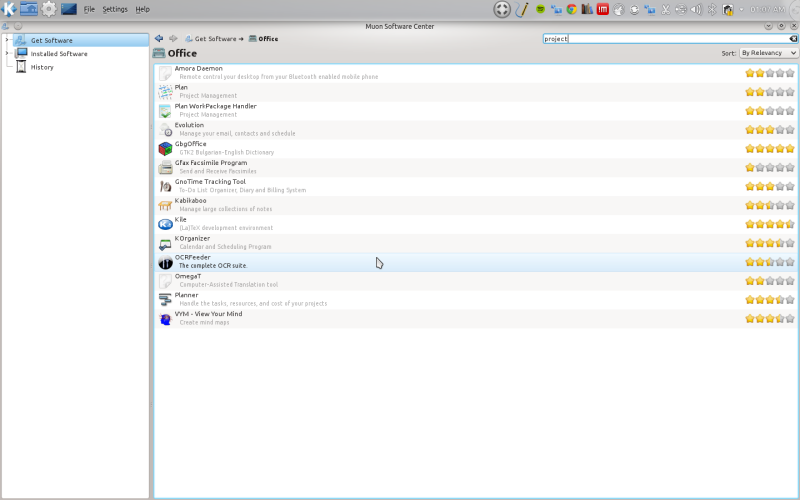Select VYM - View Your Mind entry
The width and height of the screenshot is (800, 500).
coord(476,318)
